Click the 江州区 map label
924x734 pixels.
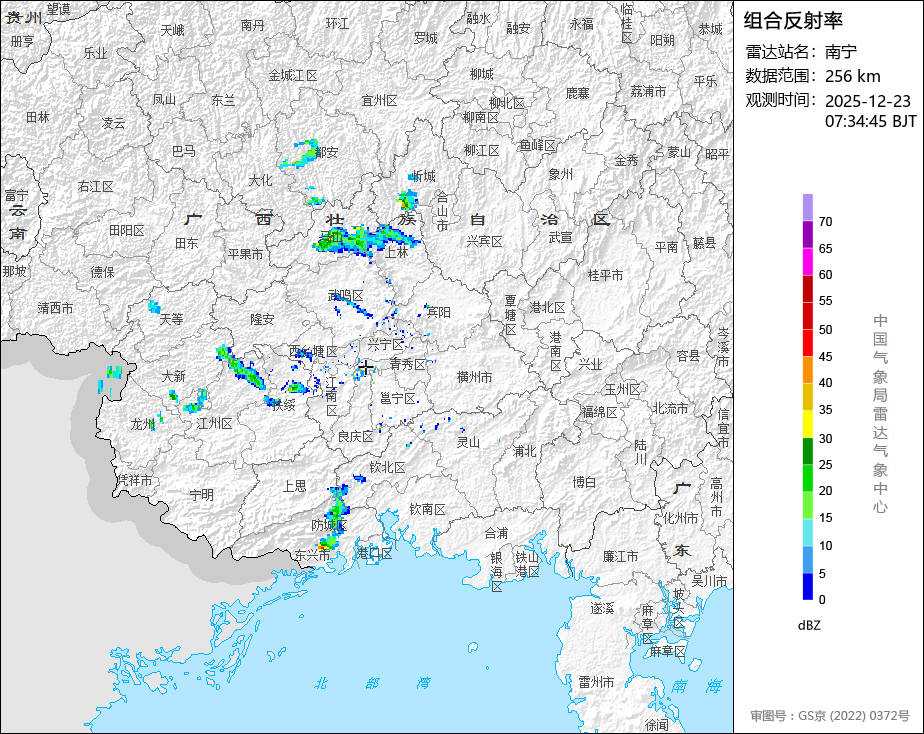point(214,423)
